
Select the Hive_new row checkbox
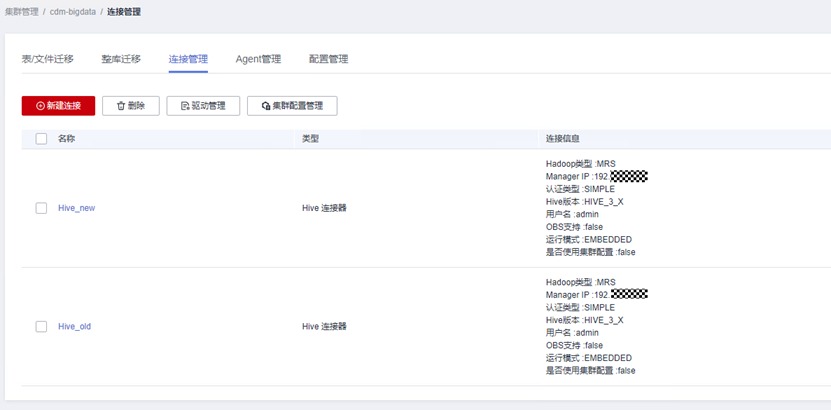41,208
